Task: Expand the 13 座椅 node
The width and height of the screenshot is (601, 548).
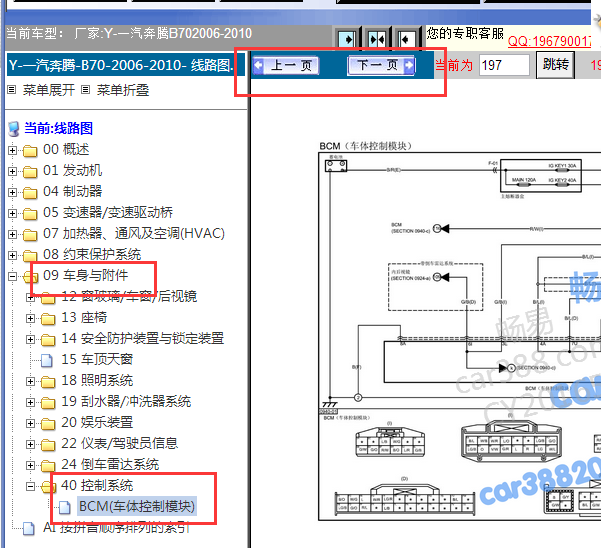Action: (x=31, y=318)
